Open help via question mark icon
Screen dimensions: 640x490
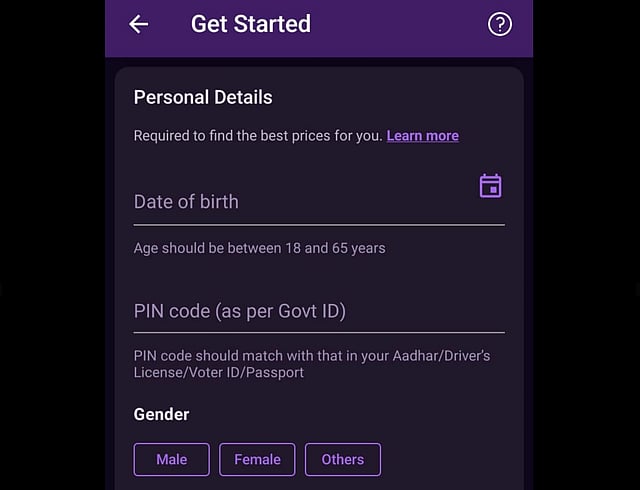[500, 25]
